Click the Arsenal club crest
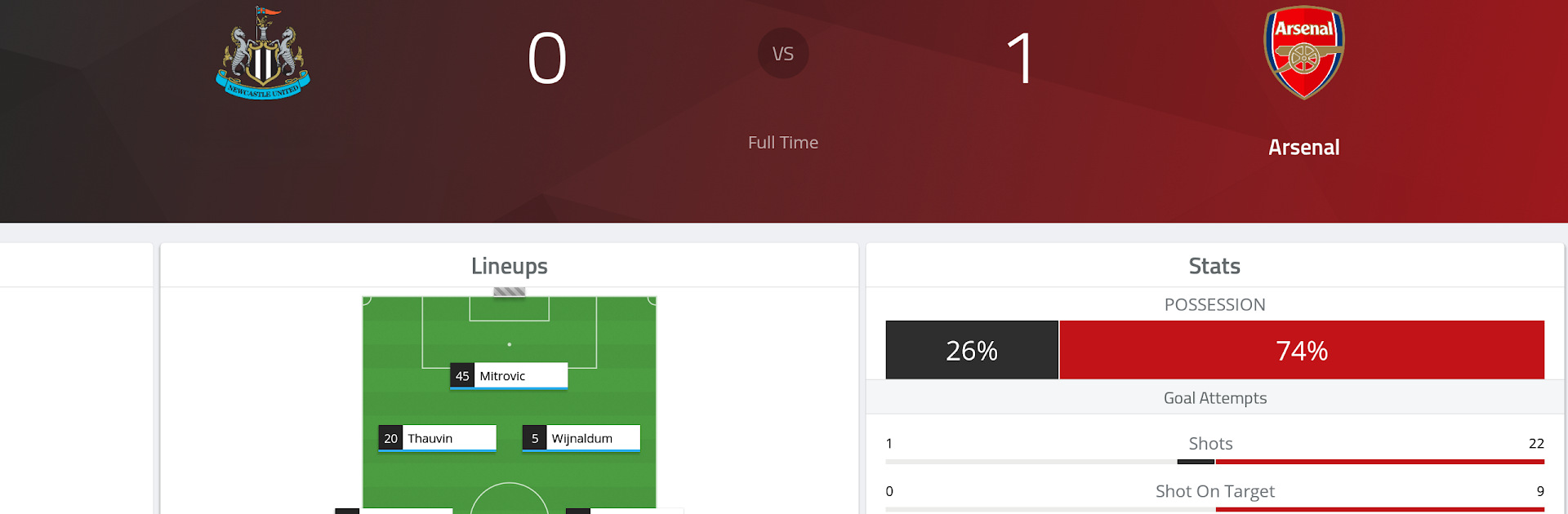The image size is (1568, 514). pyautogui.click(x=1304, y=53)
